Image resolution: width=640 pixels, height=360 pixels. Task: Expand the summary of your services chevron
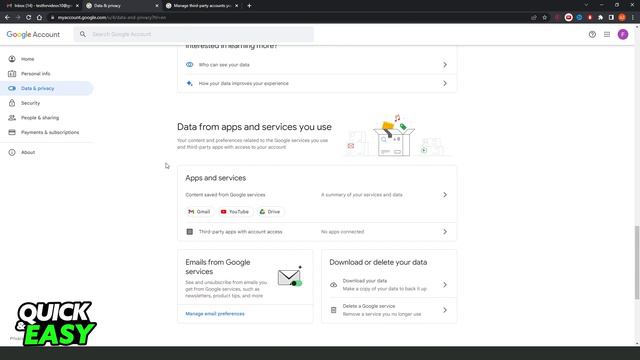click(445, 195)
